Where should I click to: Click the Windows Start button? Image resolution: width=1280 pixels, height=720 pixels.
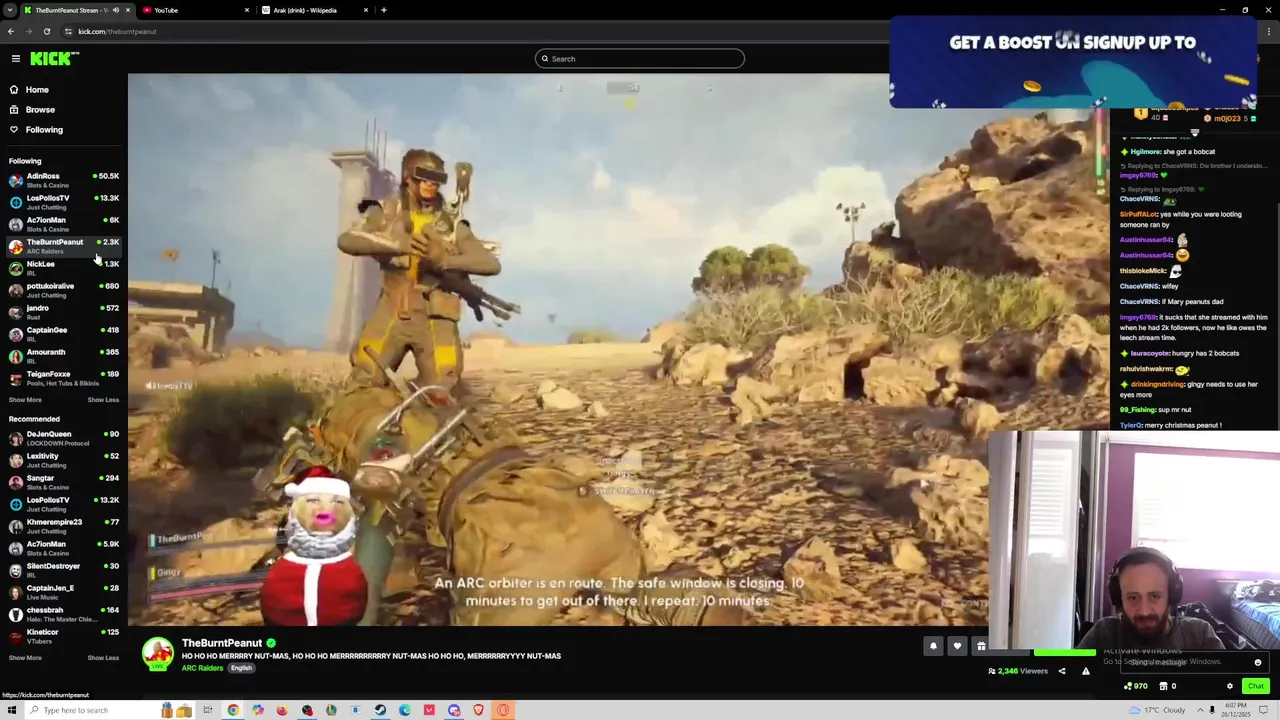[x=12, y=710]
